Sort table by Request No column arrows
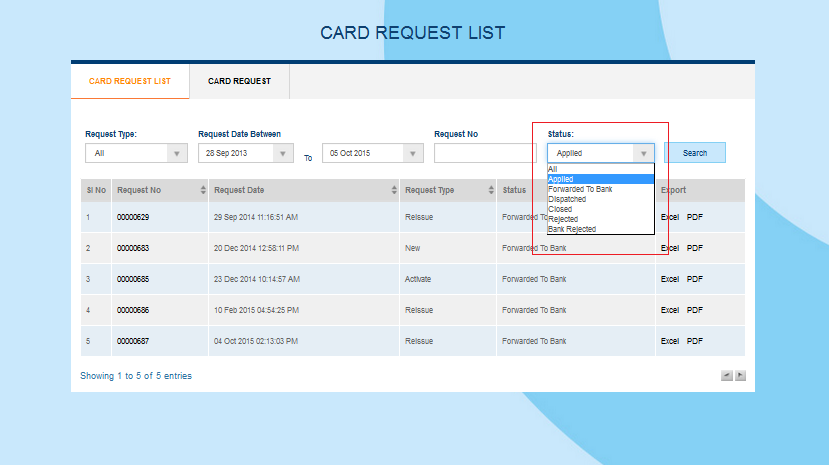The height and width of the screenshot is (465, 829). pos(203,190)
